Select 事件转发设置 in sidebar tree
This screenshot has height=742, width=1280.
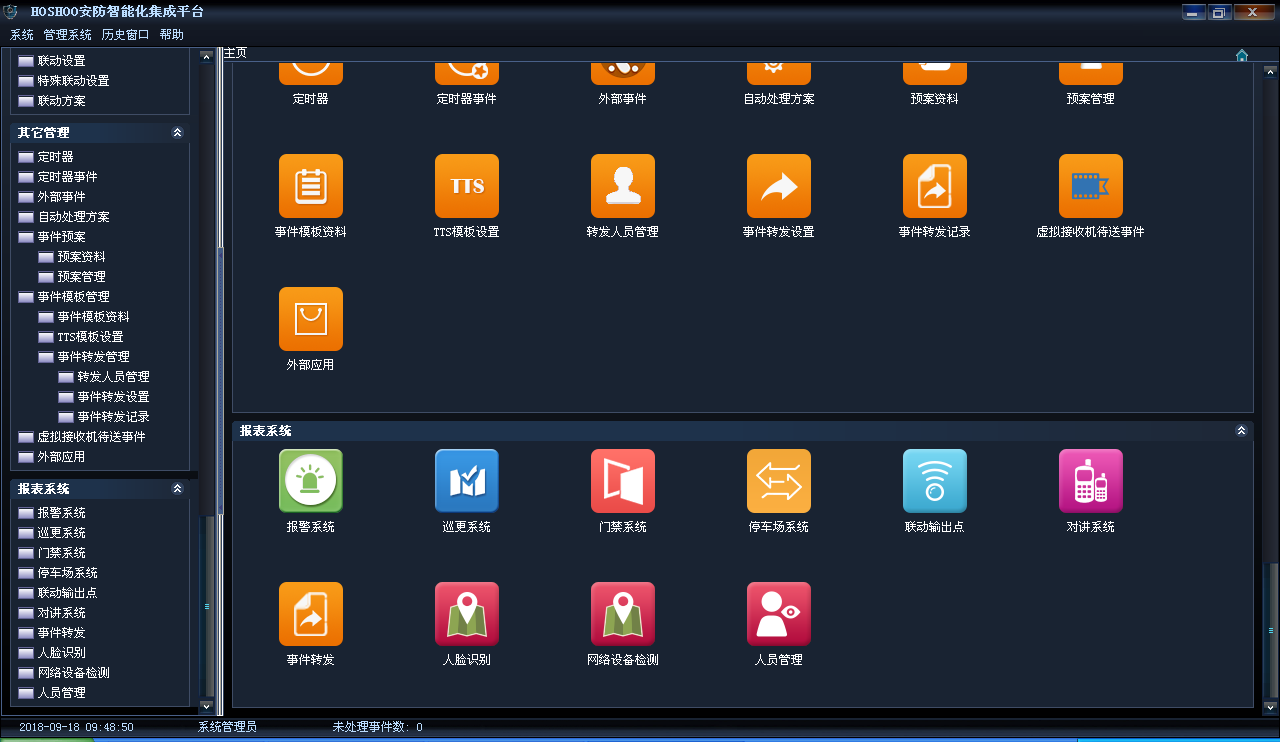click(x=113, y=397)
